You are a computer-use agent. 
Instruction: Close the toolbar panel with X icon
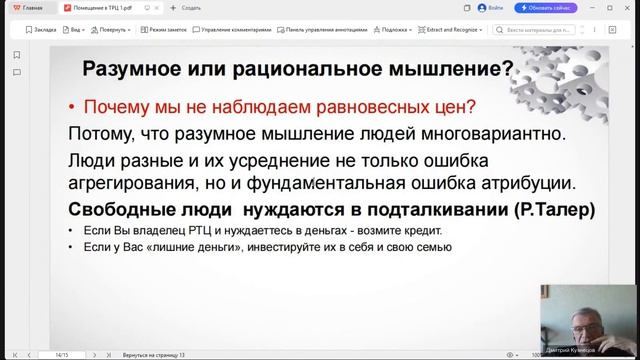coord(612,30)
